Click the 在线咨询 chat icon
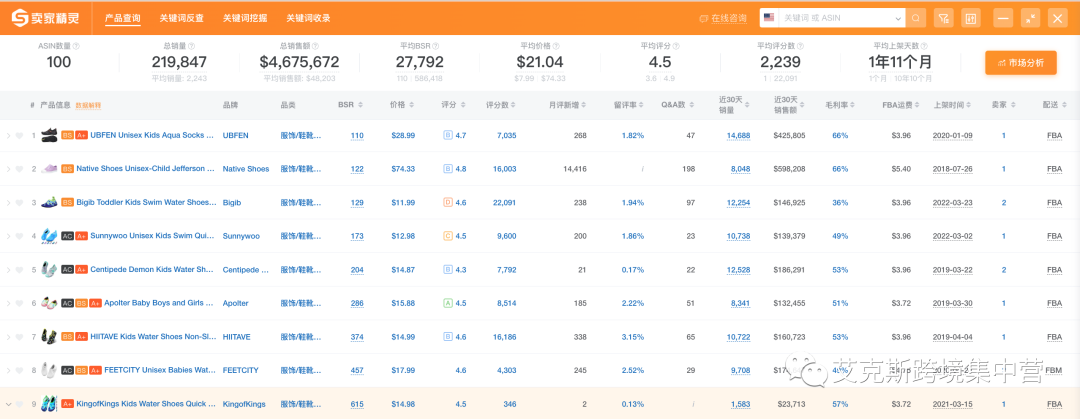Image resolution: width=1080 pixels, height=419 pixels. pos(705,18)
